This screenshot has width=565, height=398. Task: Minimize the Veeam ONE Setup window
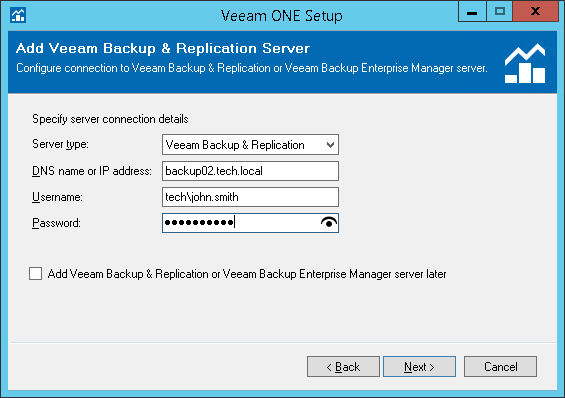click(x=472, y=12)
